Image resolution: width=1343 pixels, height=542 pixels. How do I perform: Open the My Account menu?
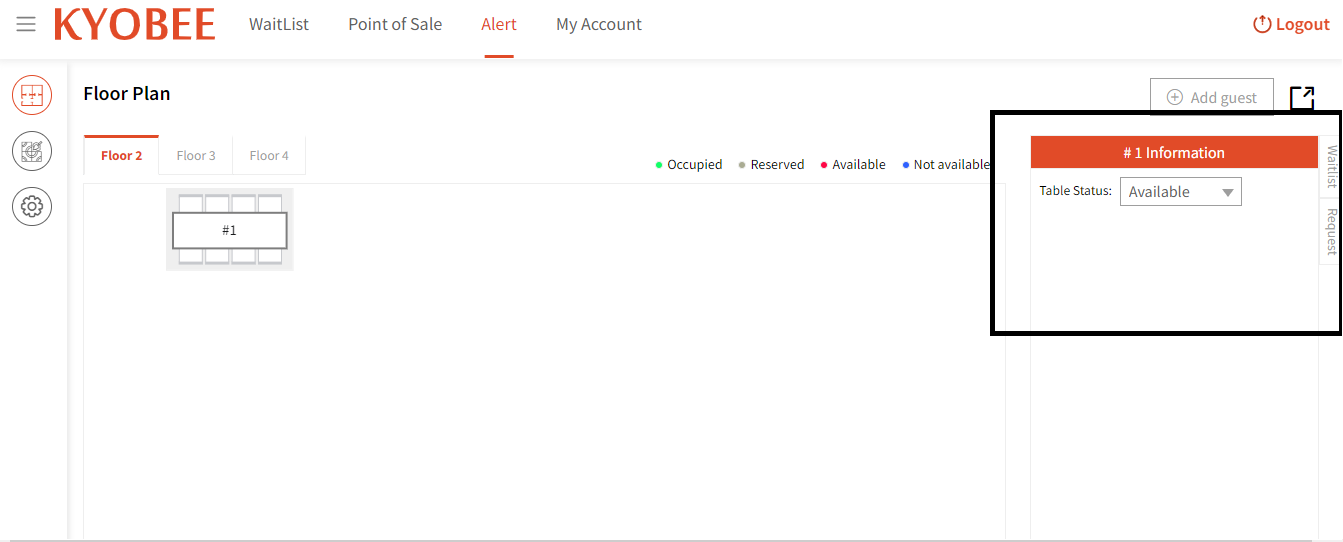click(599, 24)
